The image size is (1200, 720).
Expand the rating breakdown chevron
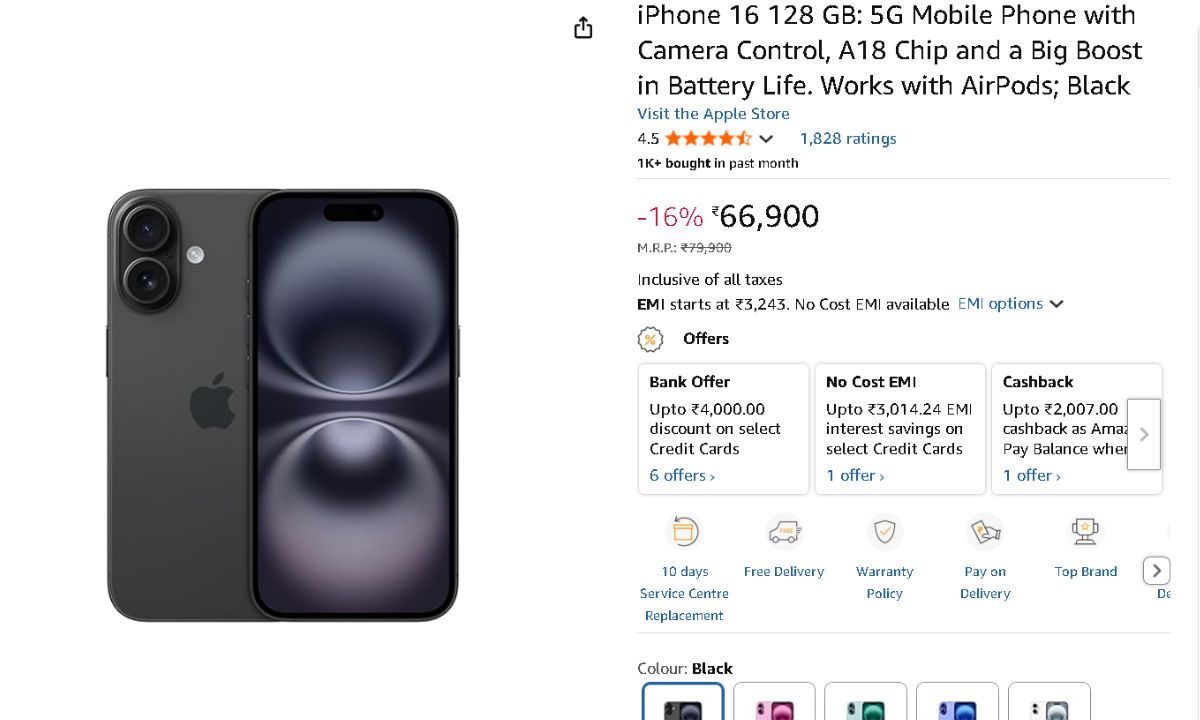766,139
